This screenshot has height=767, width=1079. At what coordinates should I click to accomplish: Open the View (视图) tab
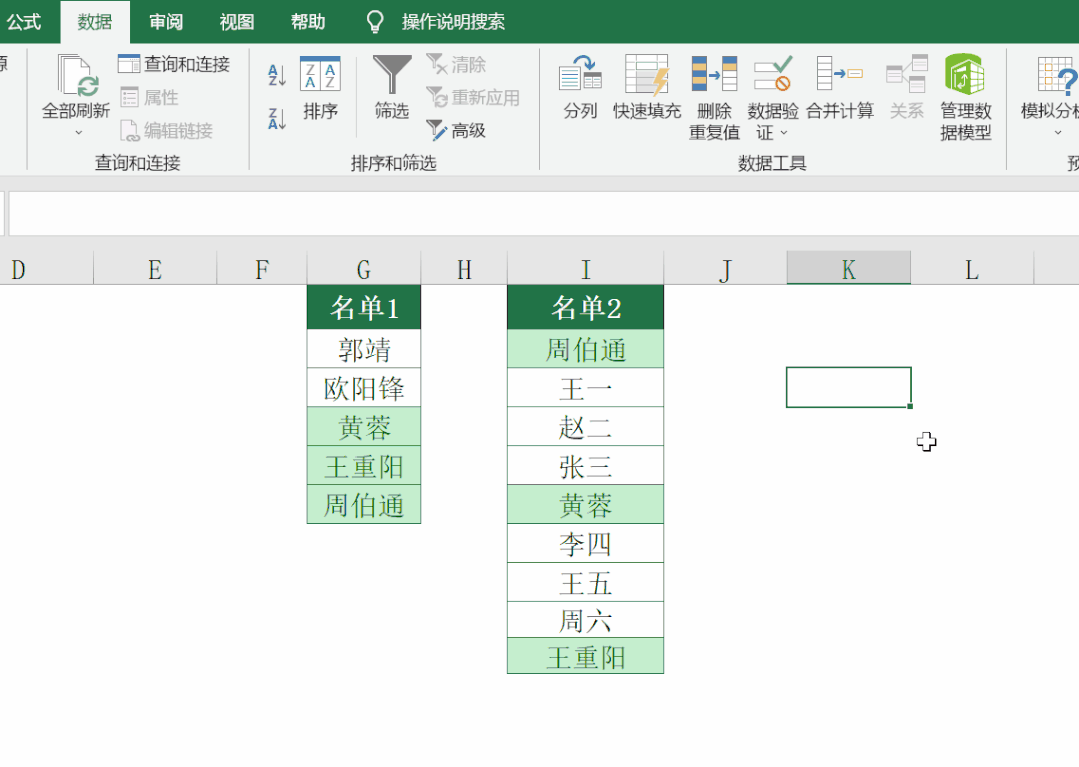coord(237,22)
